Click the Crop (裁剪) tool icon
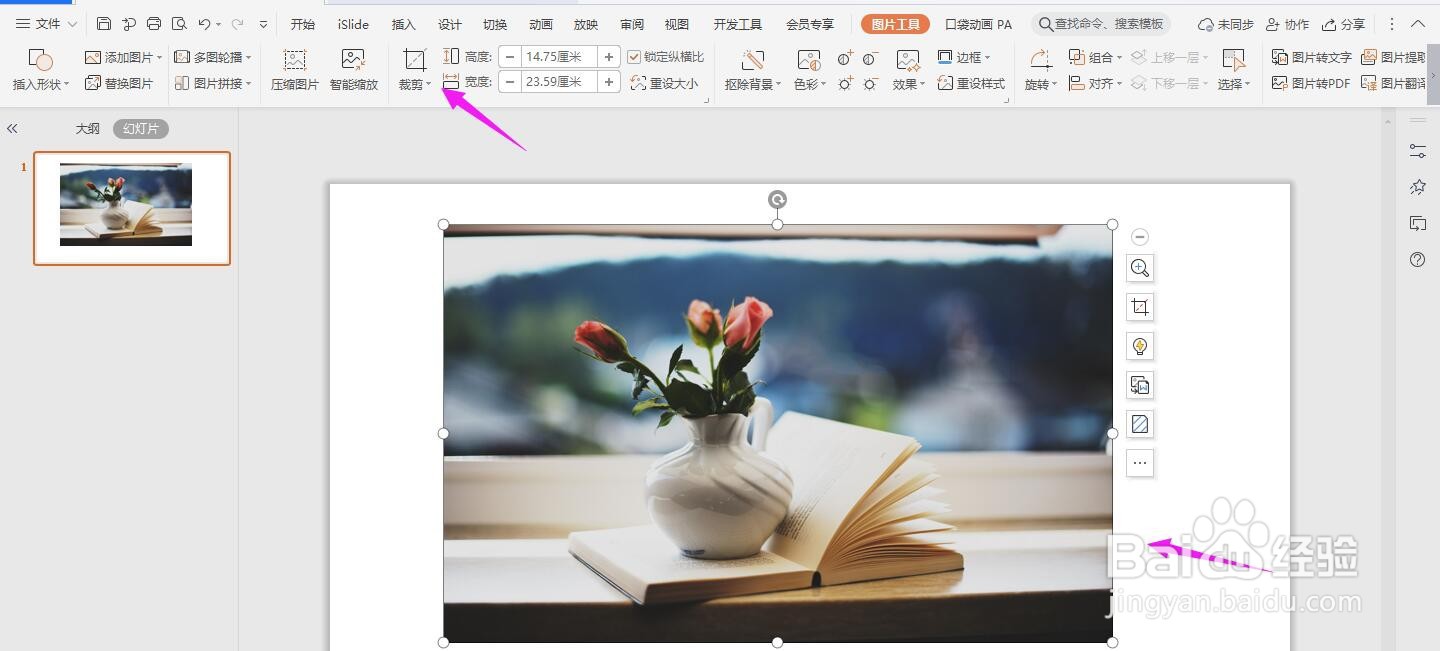The image size is (1440, 651). tap(415, 60)
